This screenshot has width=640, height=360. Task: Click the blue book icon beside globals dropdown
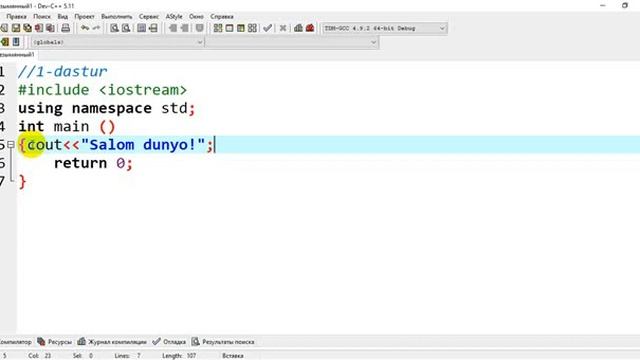pos(16,42)
